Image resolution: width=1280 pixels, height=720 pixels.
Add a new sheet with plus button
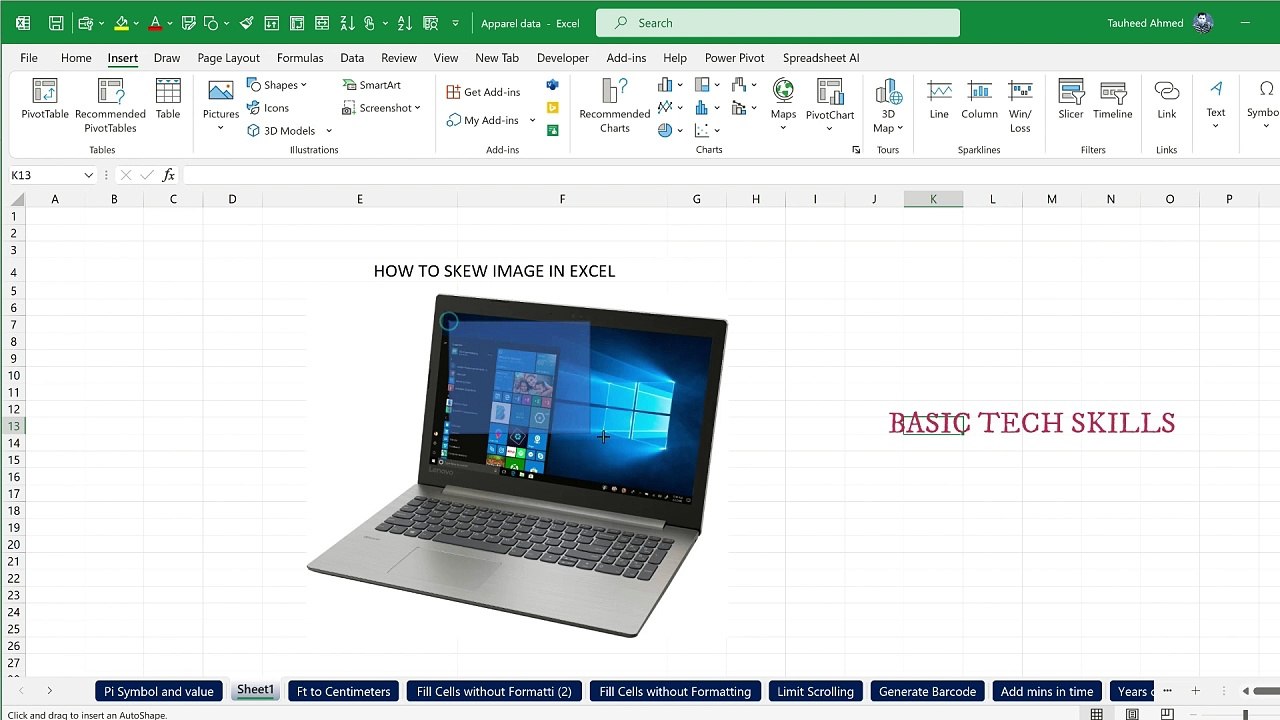(1195, 691)
